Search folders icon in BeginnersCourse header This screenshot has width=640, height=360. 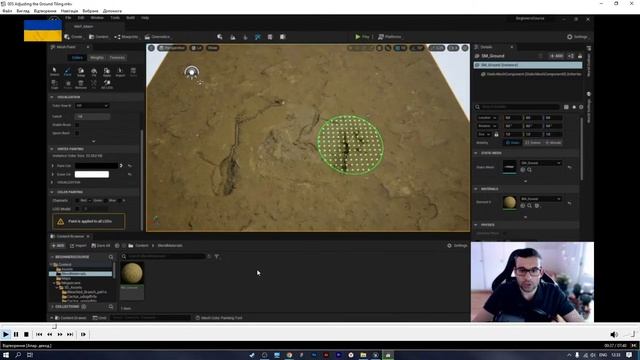click(x=111, y=257)
